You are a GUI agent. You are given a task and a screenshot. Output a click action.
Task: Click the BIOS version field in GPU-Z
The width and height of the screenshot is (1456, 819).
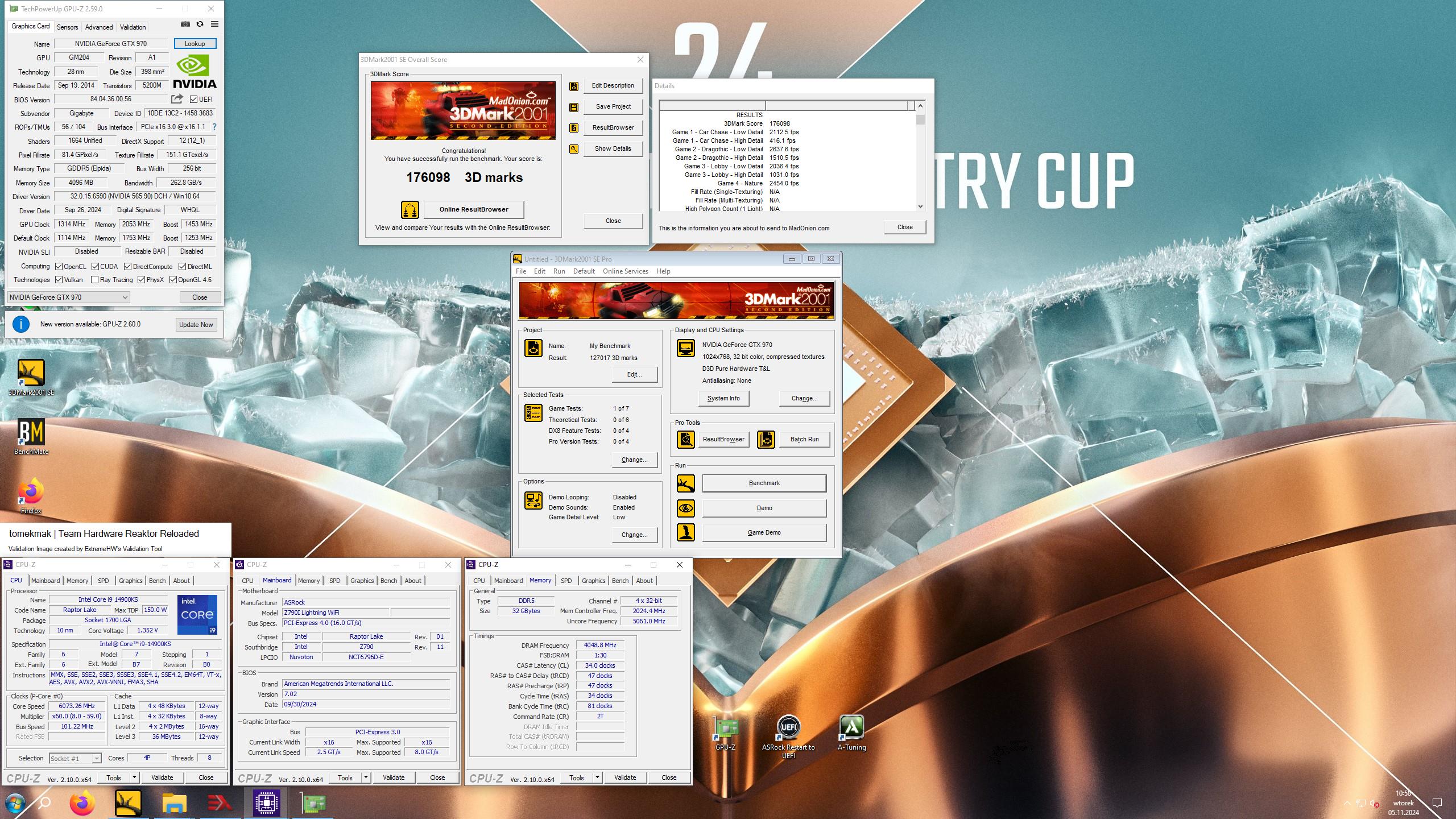[111, 99]
